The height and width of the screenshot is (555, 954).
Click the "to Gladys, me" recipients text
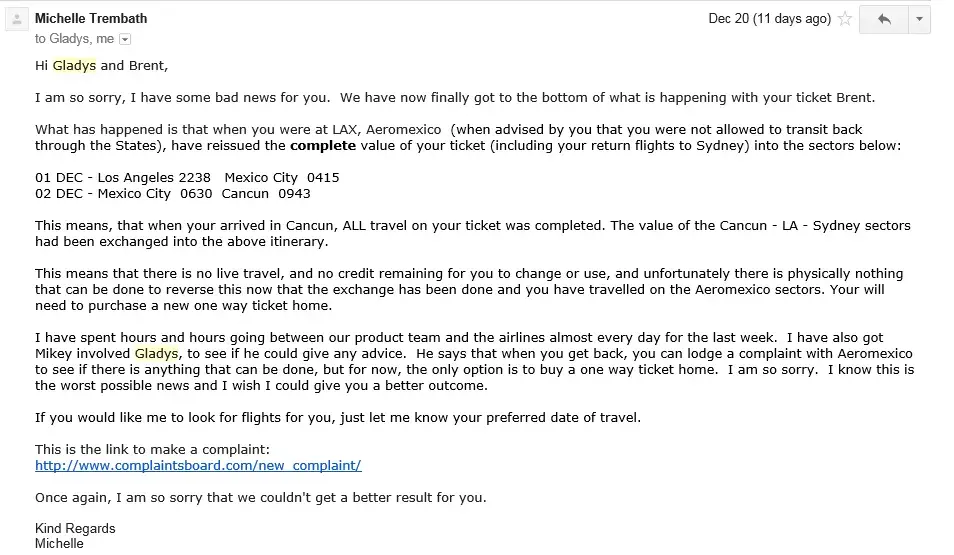74,39
